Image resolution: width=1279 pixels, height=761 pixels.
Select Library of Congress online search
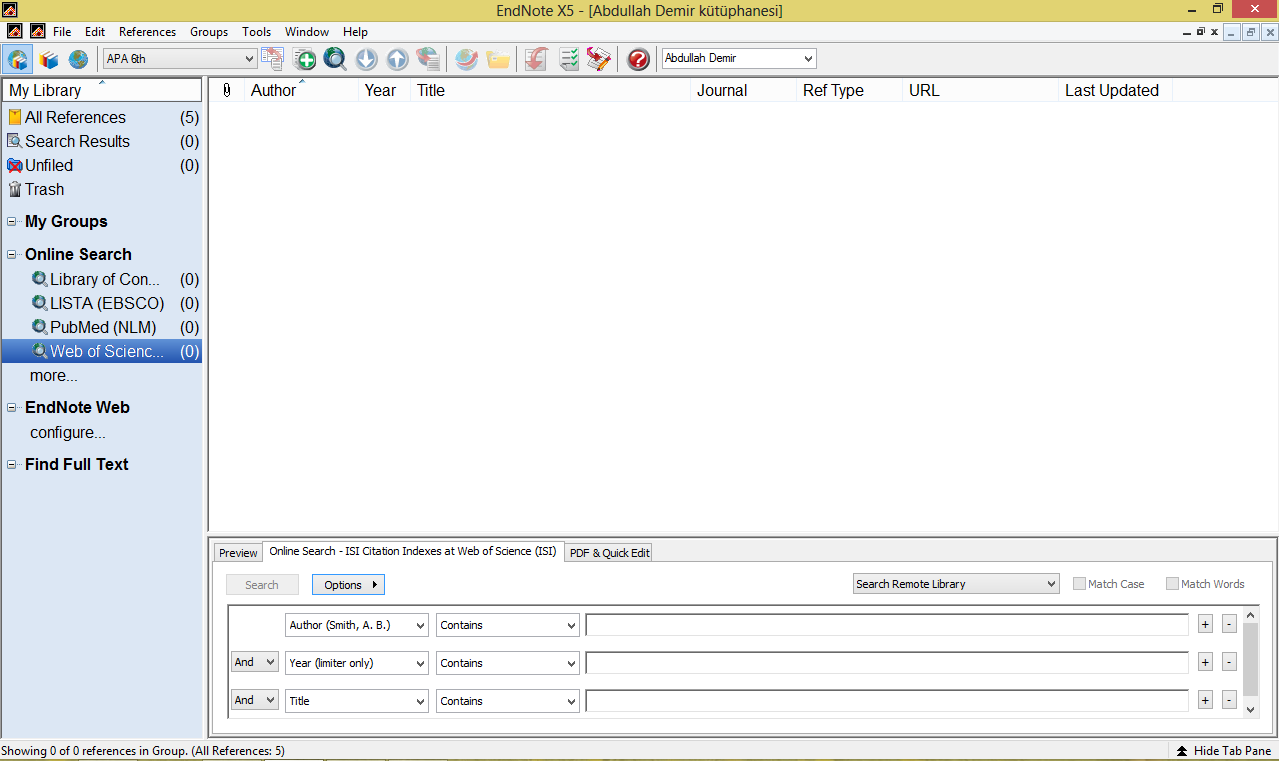[103, 279]
